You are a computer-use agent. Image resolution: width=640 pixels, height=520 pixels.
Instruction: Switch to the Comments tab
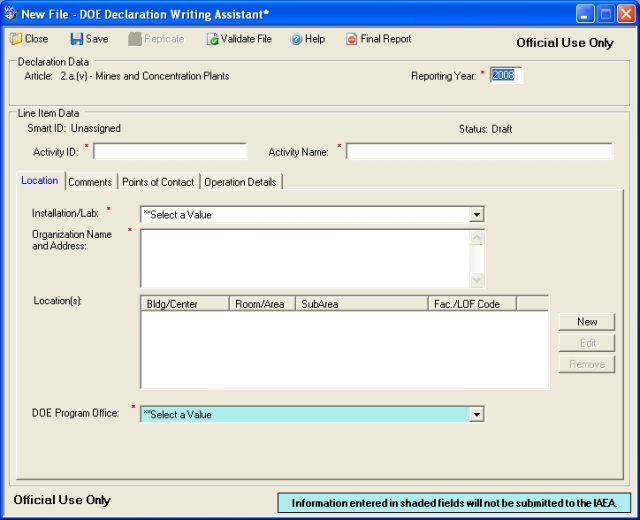coord(90,182)
